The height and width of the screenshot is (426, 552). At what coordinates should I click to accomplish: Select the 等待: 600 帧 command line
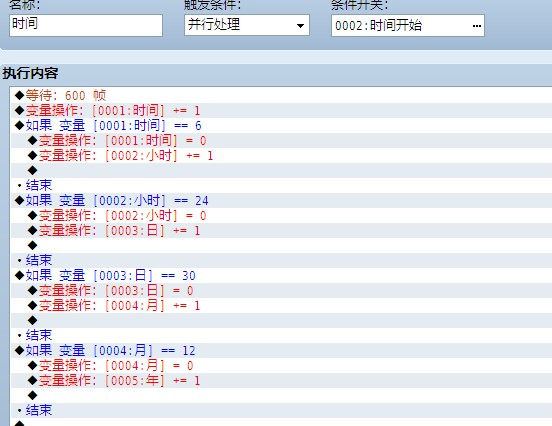282,95
